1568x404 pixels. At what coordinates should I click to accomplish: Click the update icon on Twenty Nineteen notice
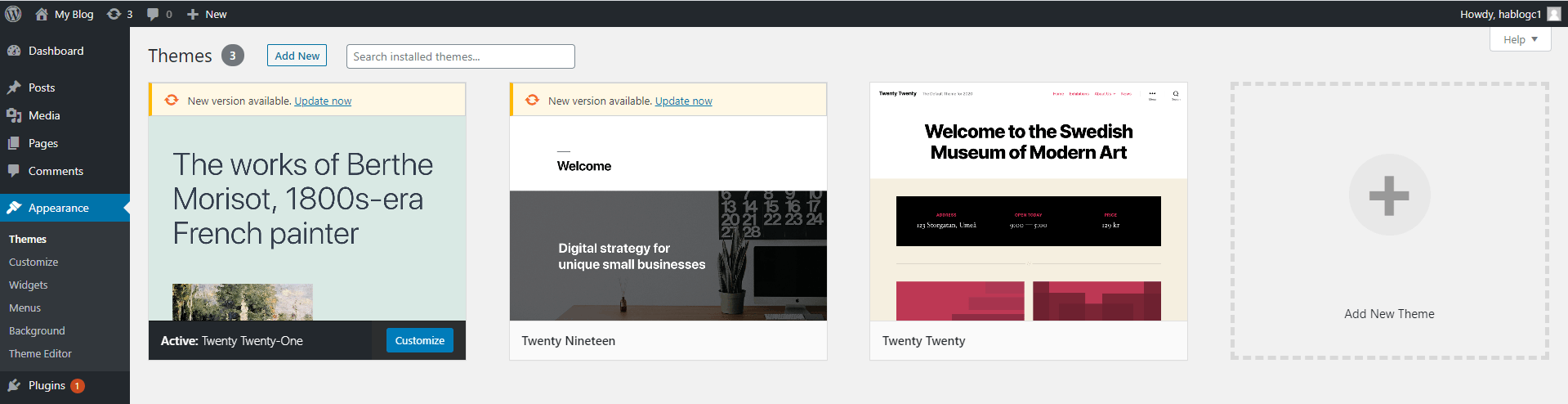point(532,100)
